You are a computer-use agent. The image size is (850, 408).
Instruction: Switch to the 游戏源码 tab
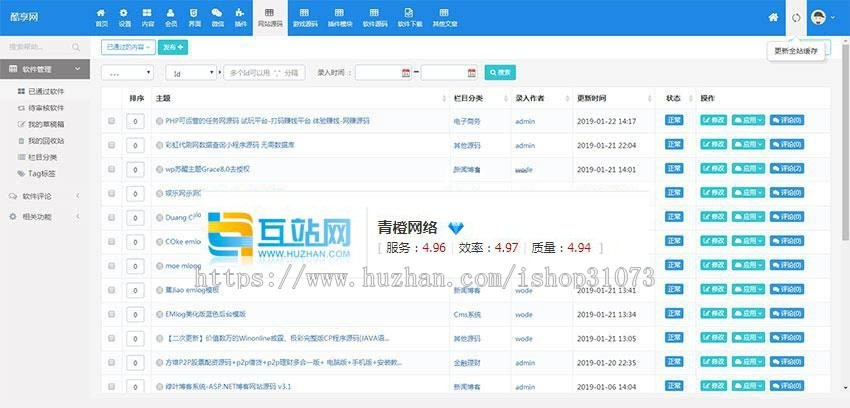tap(305, 18)
